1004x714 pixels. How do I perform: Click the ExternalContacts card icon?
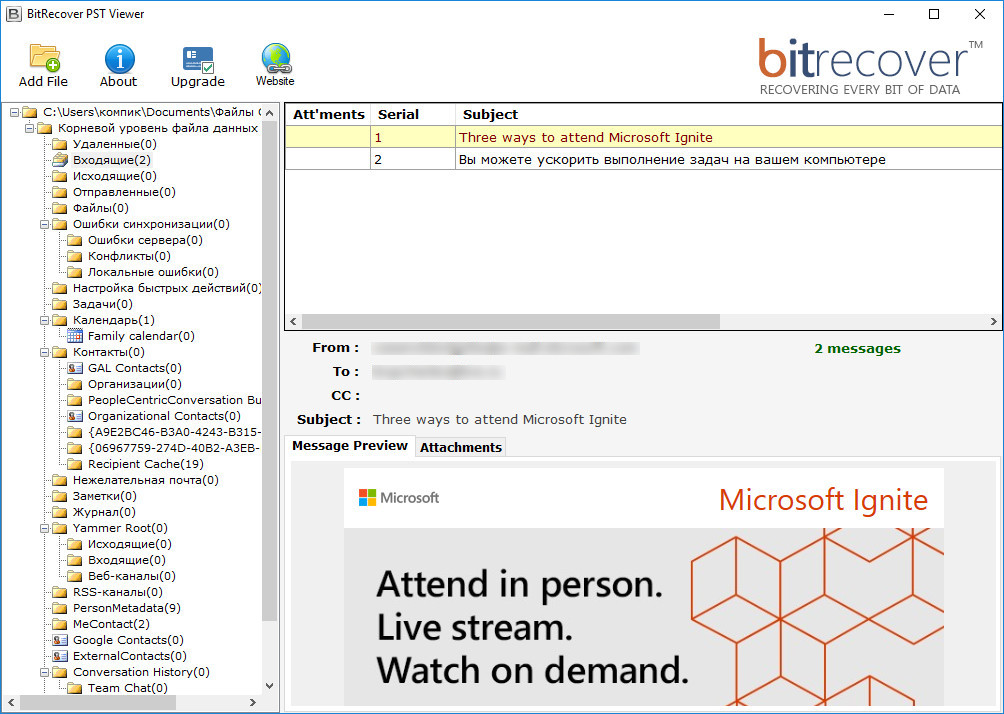(60, 656)
